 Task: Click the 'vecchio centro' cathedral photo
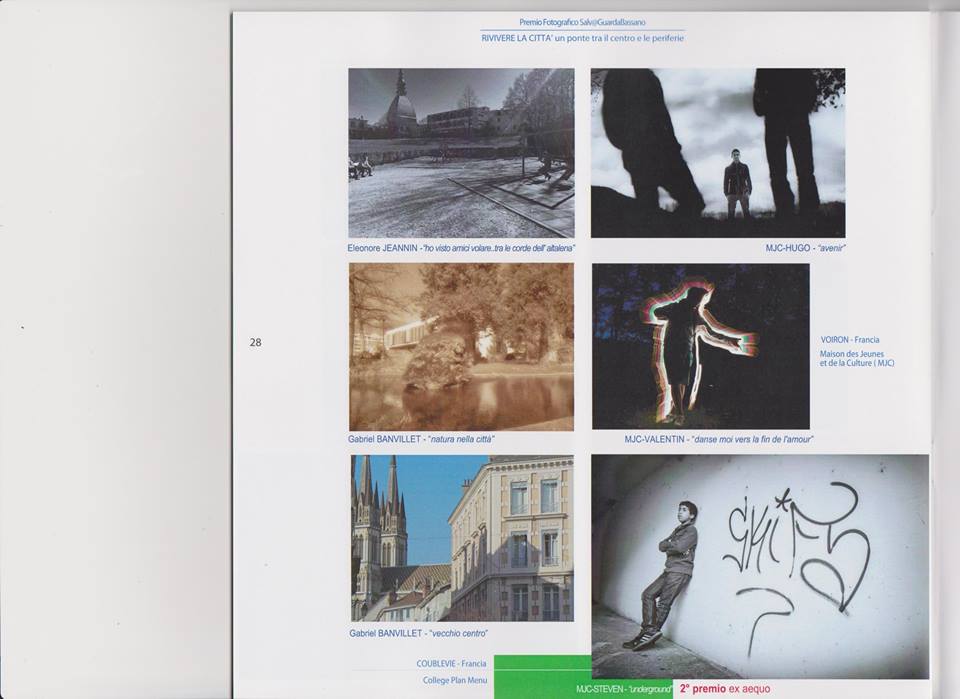pyautogui.click(x=462, y=538)
